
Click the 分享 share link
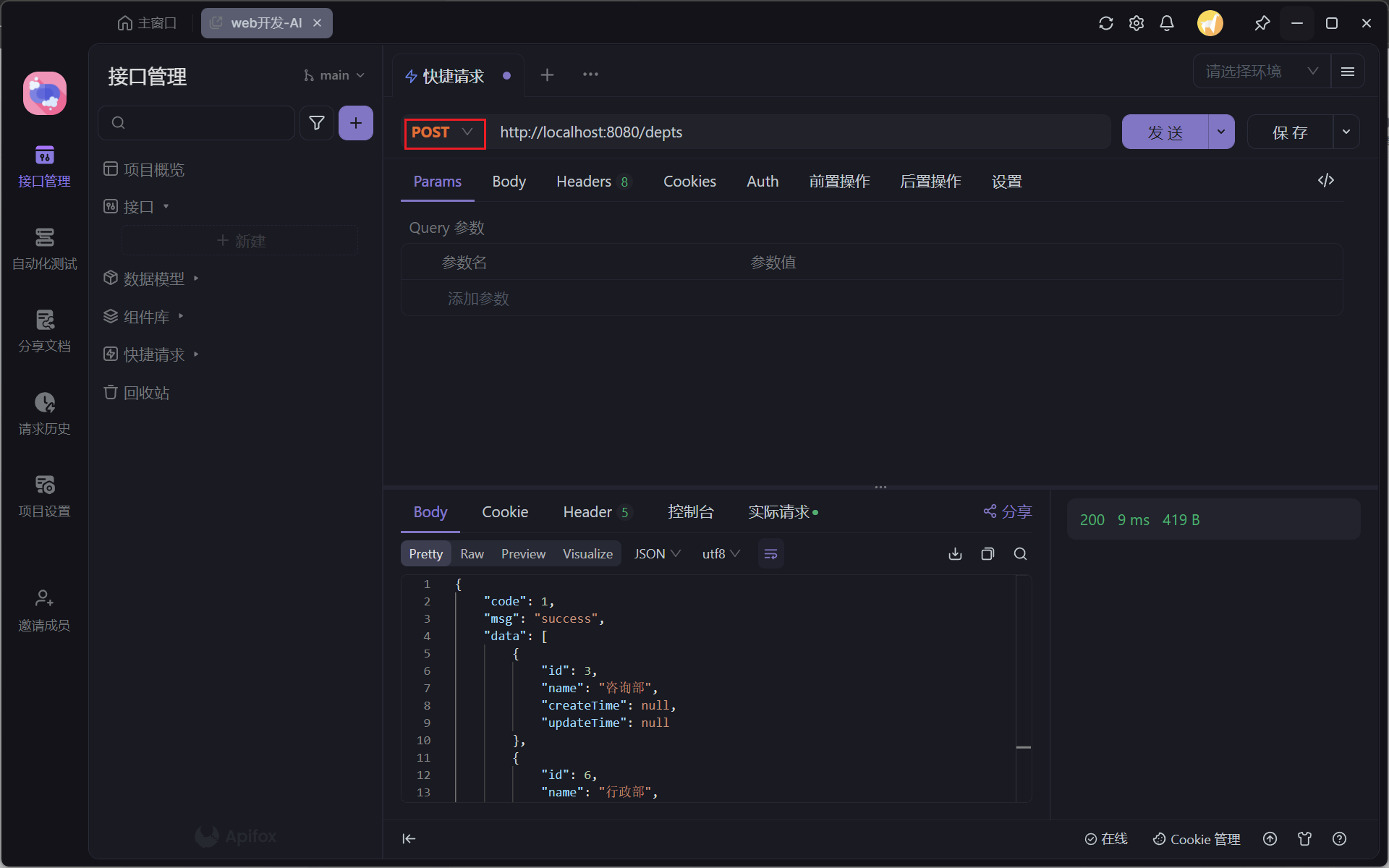[x=1008, y=512]
